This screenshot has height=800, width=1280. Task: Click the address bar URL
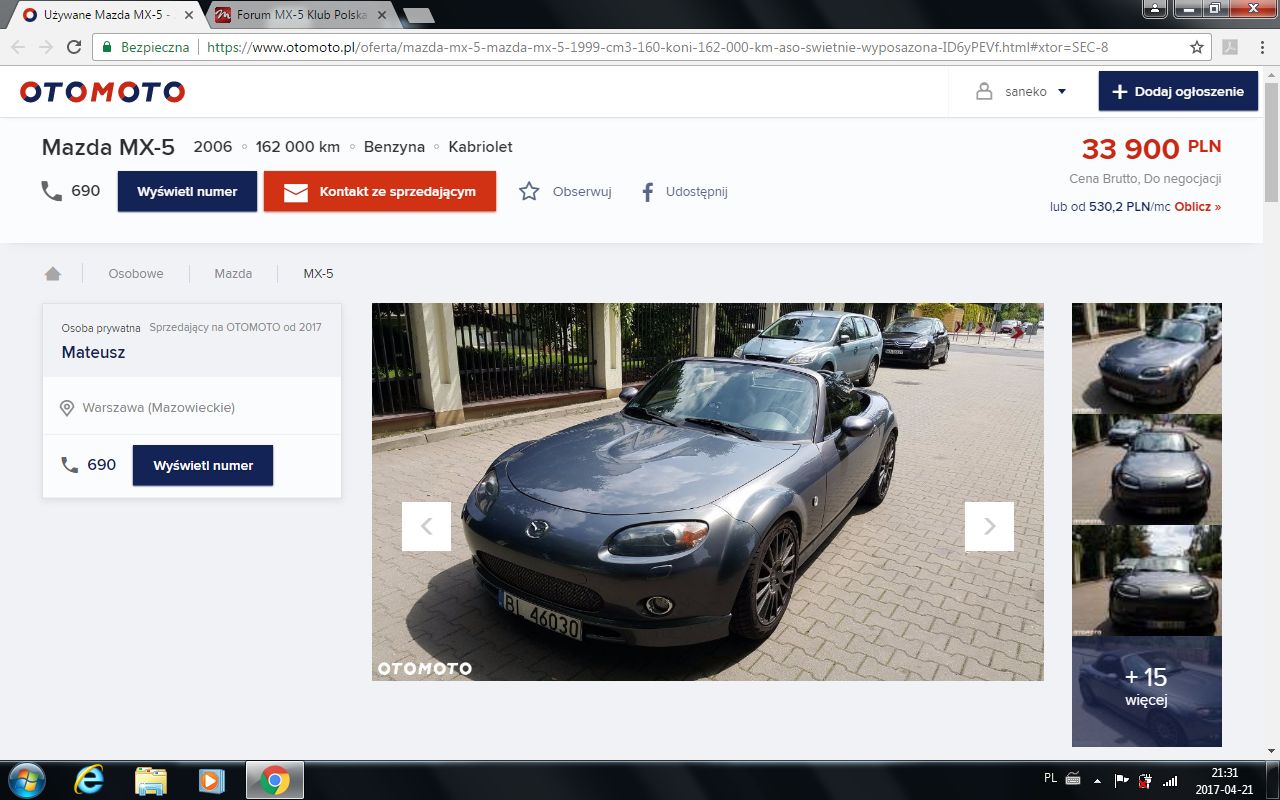(x=657, y=47)
